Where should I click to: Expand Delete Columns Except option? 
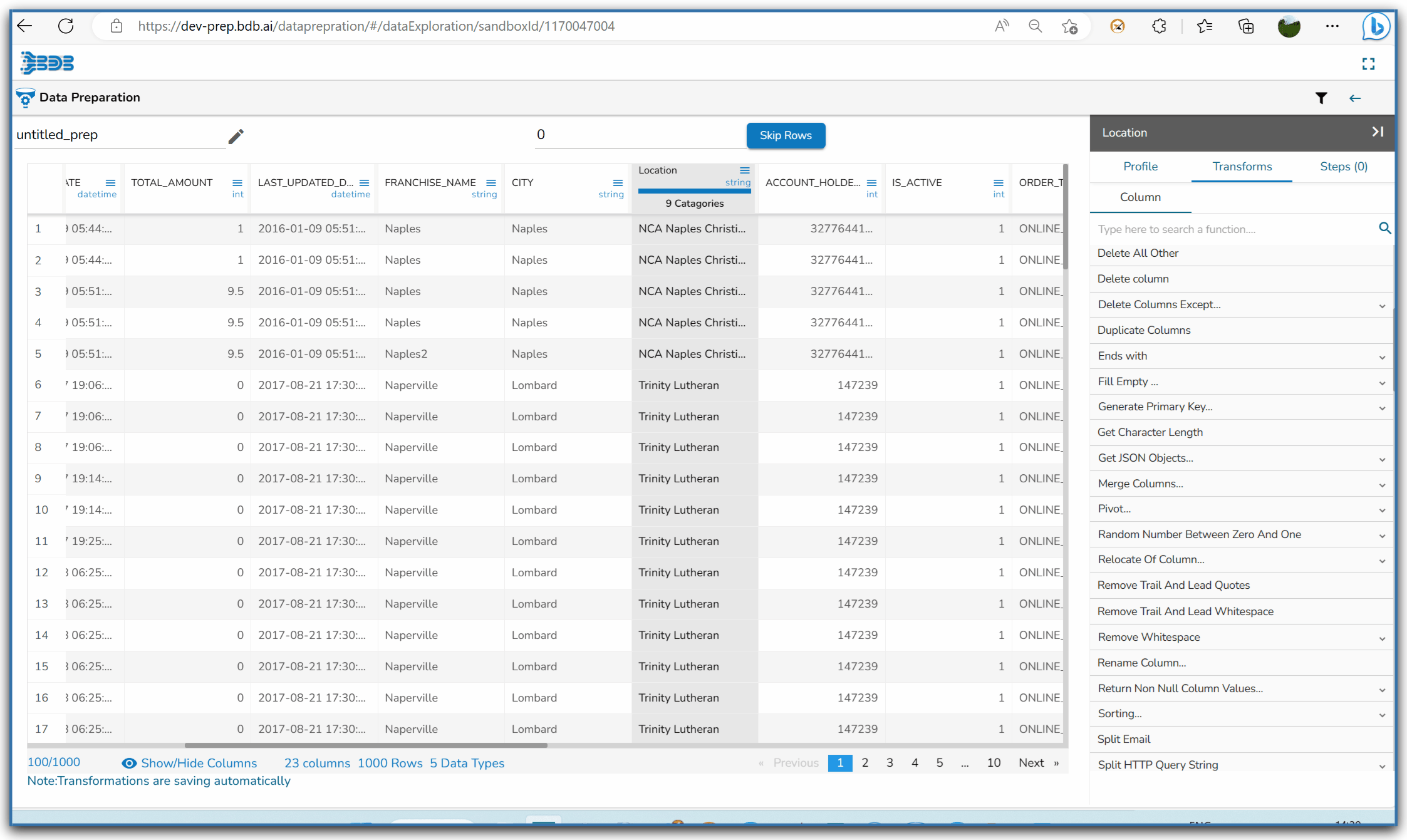(1382, 305)
